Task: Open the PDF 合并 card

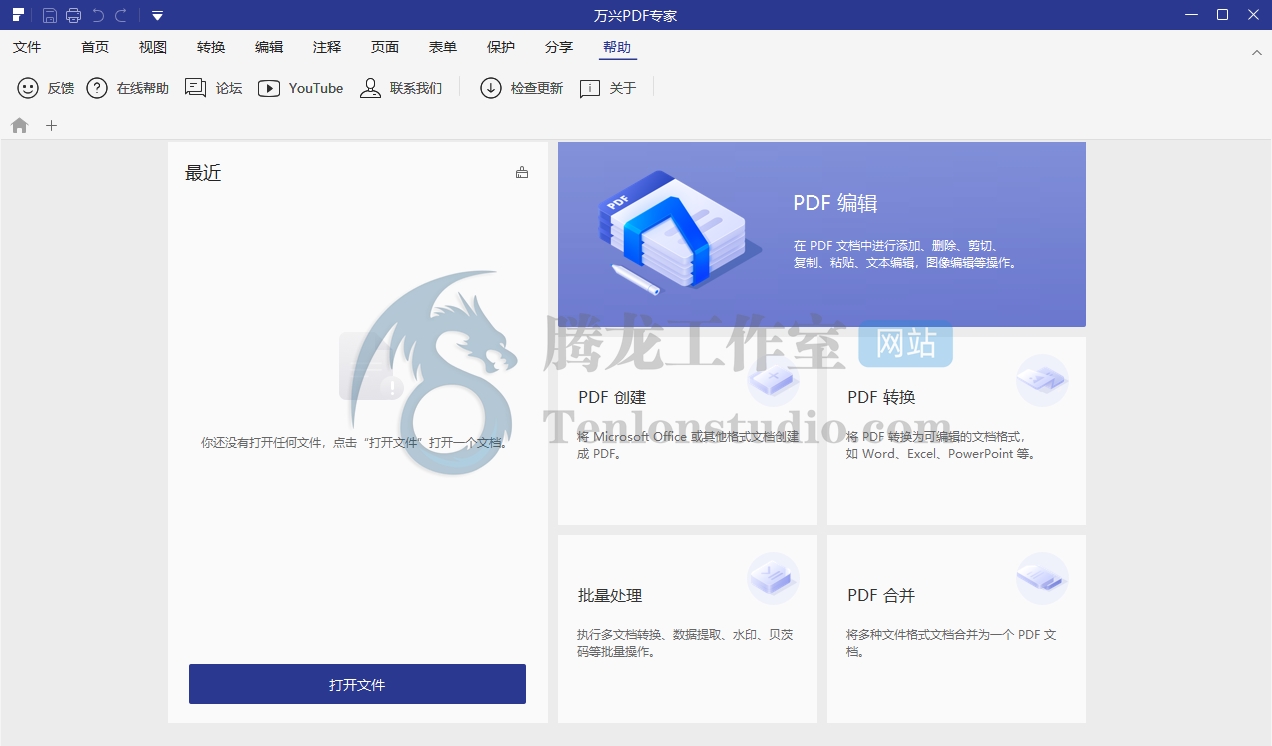Action: pyautogui.click(x=956, y=629)
